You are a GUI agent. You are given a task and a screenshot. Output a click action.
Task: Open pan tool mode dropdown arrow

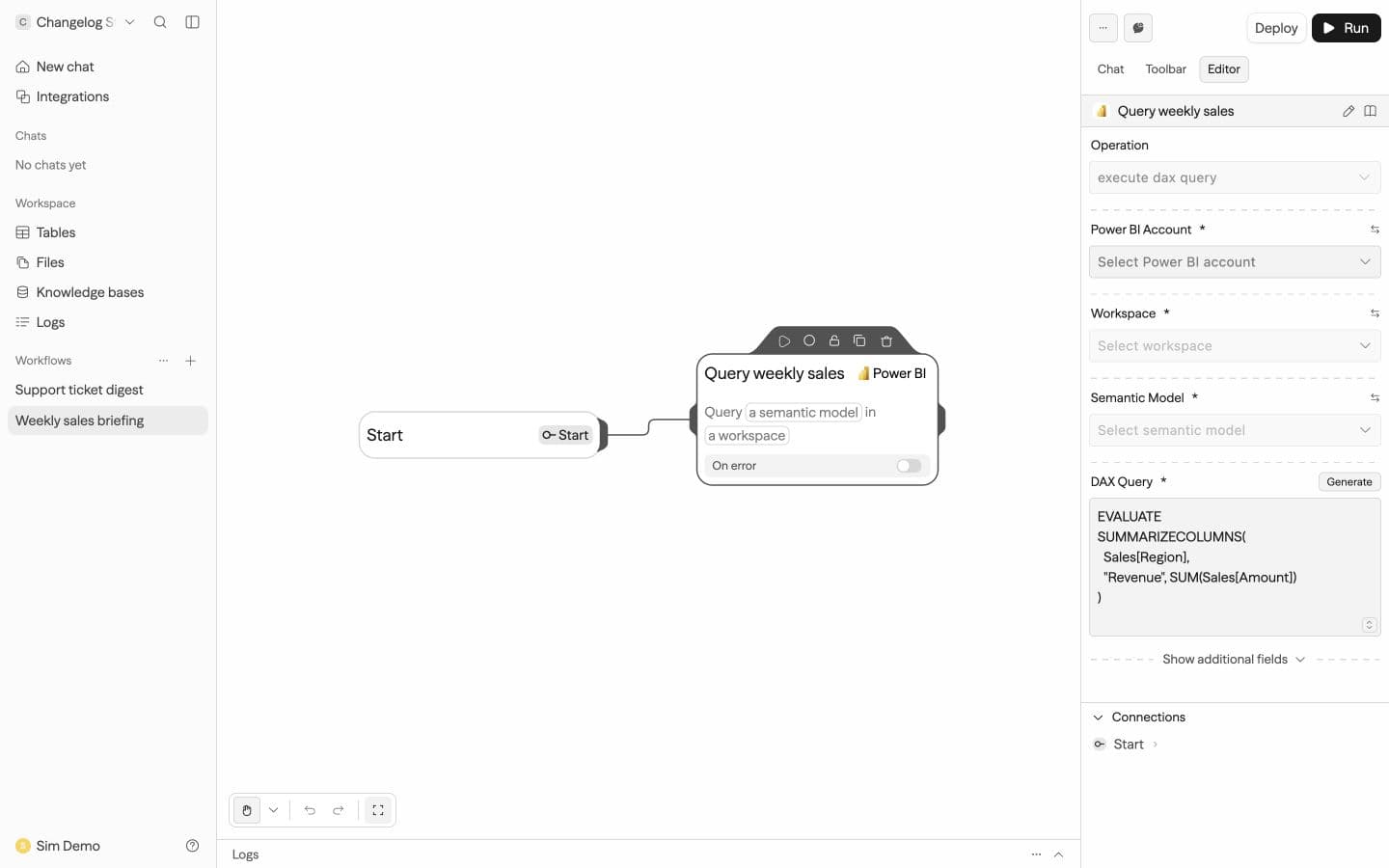point(274,810)
